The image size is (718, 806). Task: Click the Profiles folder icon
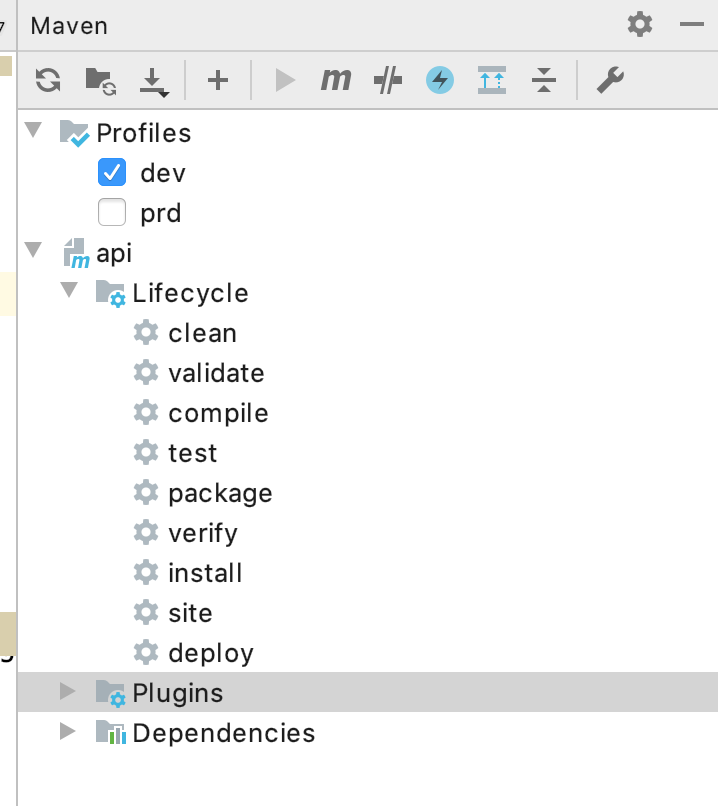pyautogui.click(x=74, y=133)
